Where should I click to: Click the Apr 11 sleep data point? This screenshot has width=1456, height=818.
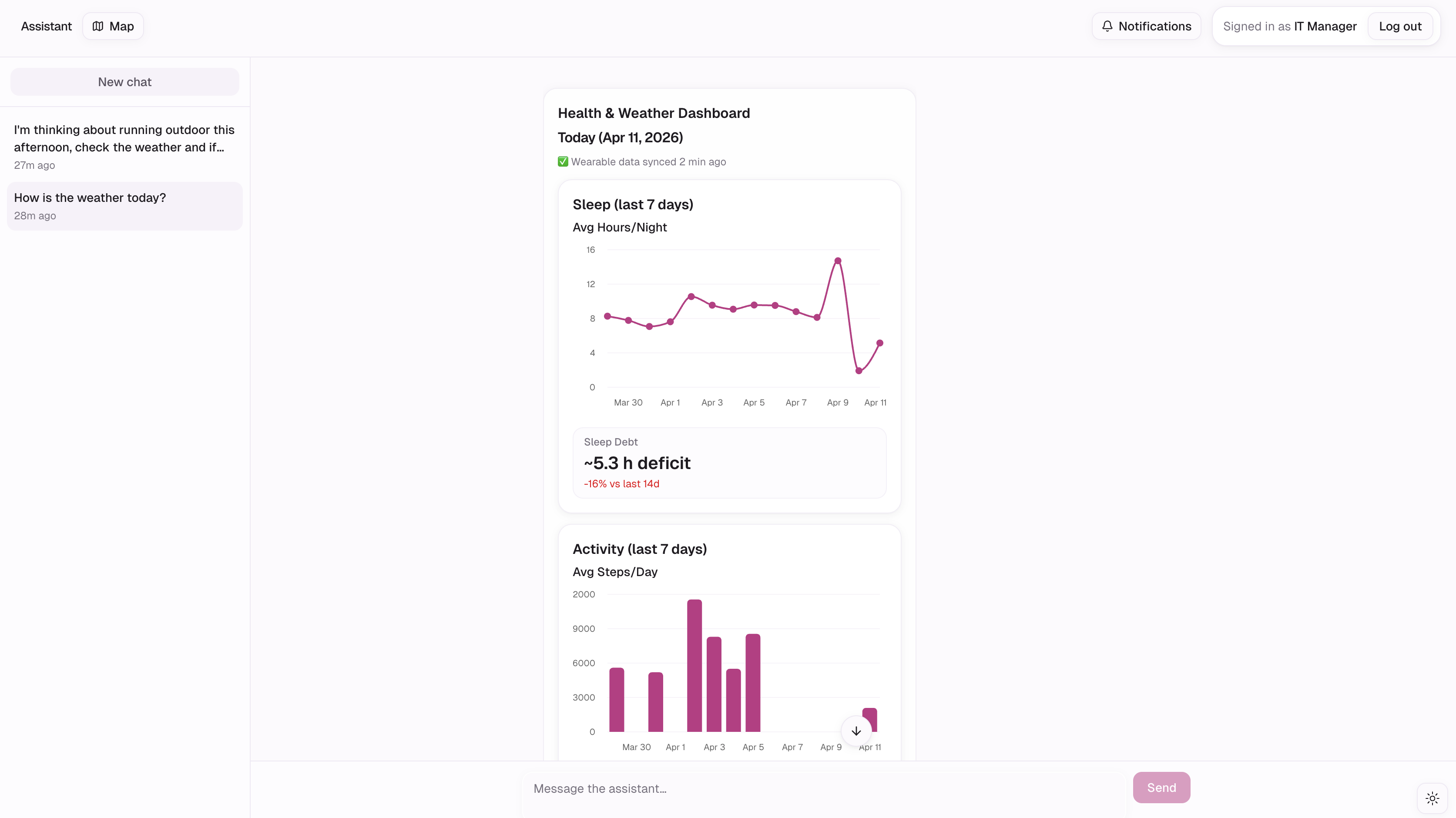point(879,343)
